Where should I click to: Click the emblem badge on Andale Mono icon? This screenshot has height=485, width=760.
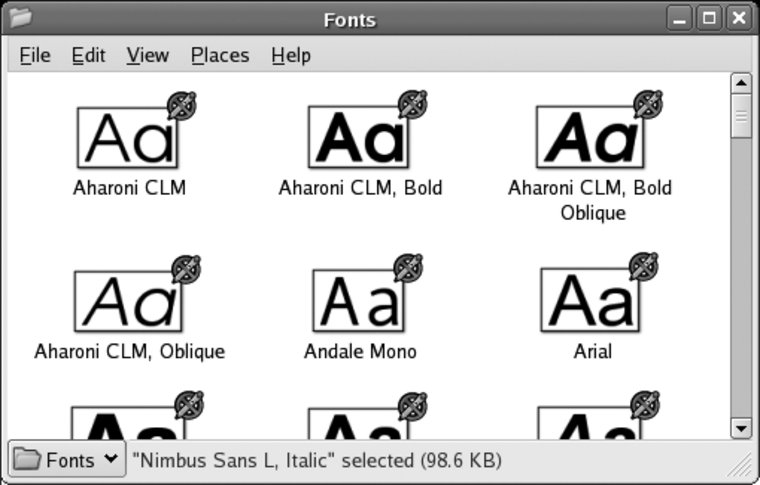pos(408,266)
